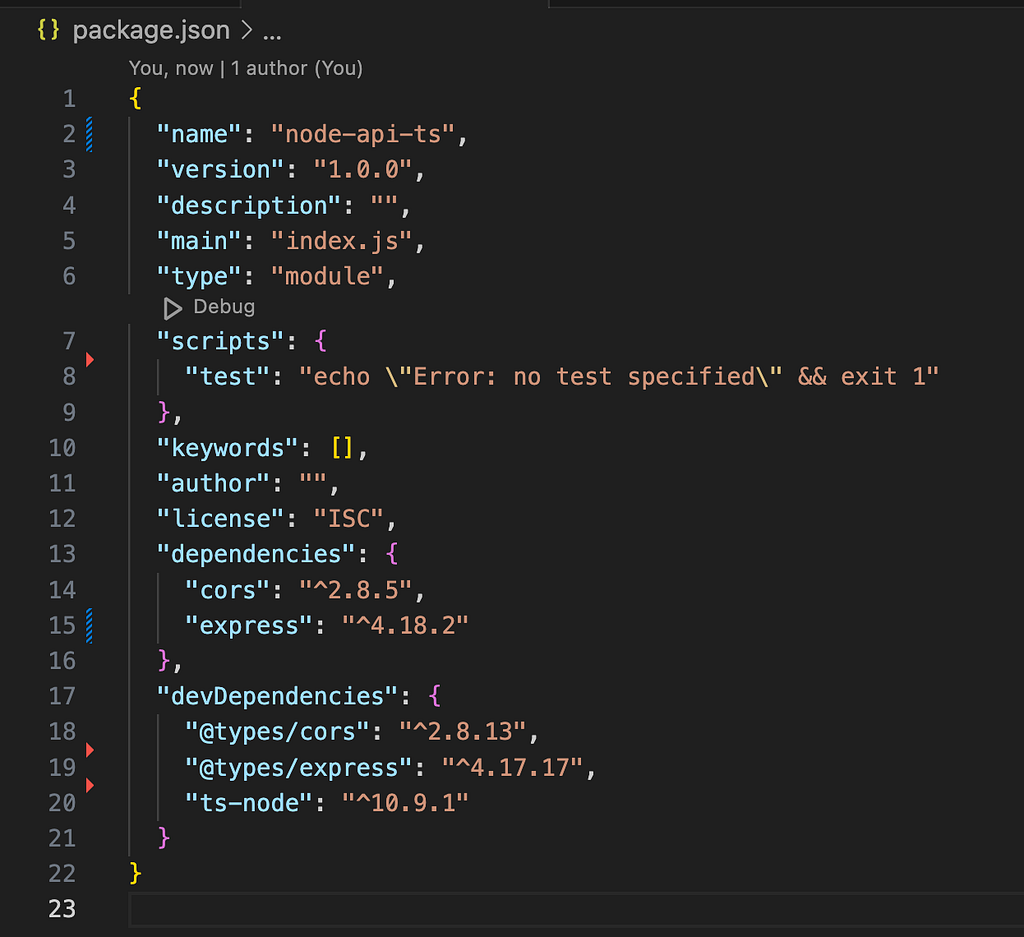This screenshot has width=1024, height=937.
Task: Open the breadcrumb ellipsis symbol picker
Action: [x=271, y=31]
